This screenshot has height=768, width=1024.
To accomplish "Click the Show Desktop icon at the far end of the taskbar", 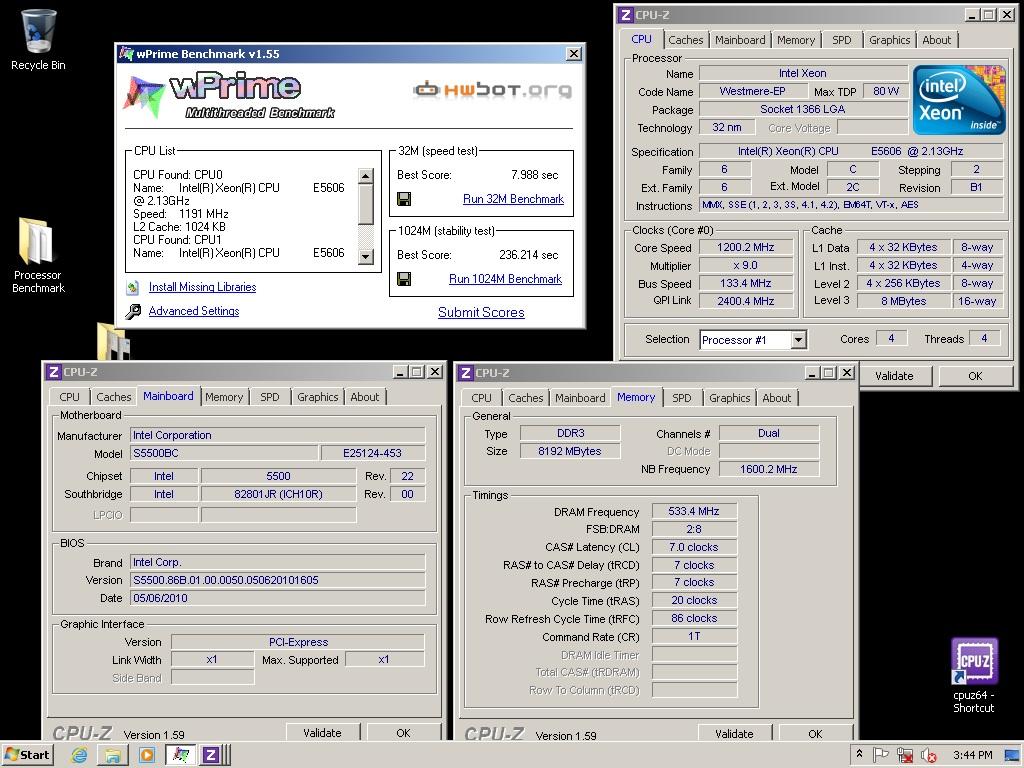I will coord(1012,756).
